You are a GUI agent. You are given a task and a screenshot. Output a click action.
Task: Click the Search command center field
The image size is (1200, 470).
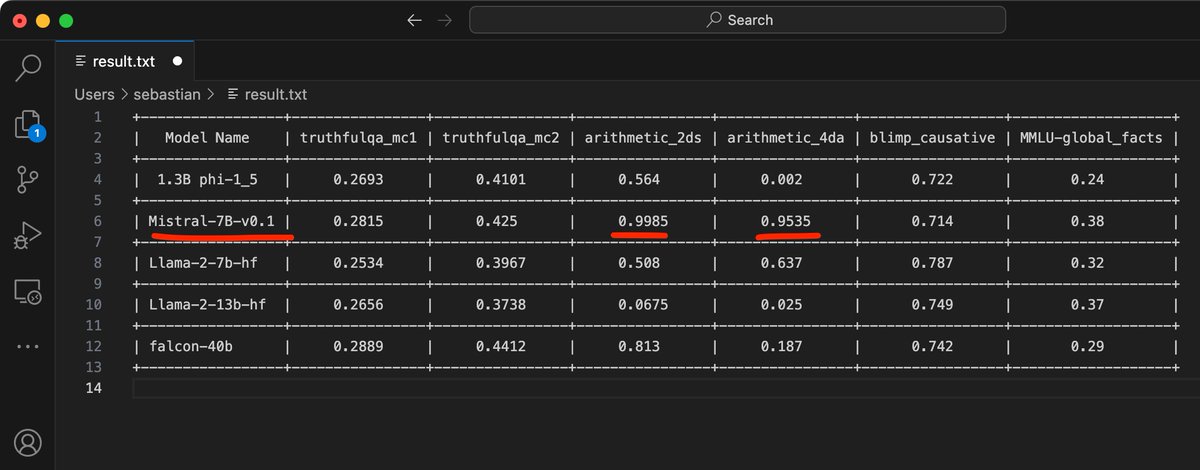tap(738, 20)
